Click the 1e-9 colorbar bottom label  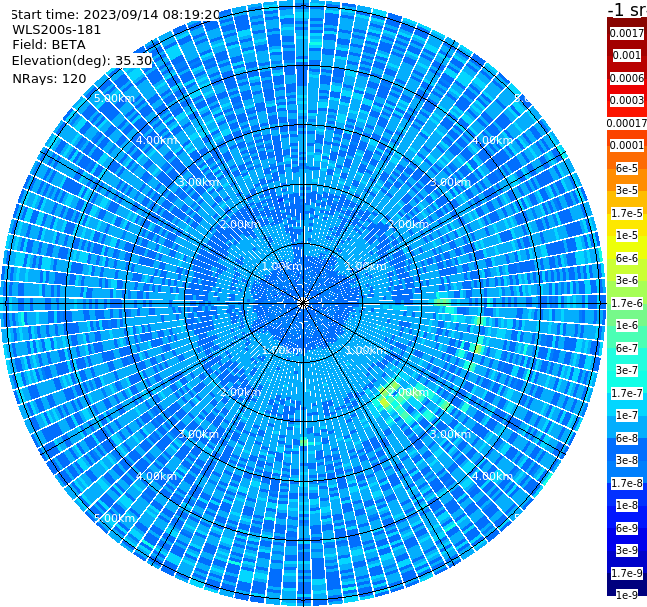pos(627,595)
